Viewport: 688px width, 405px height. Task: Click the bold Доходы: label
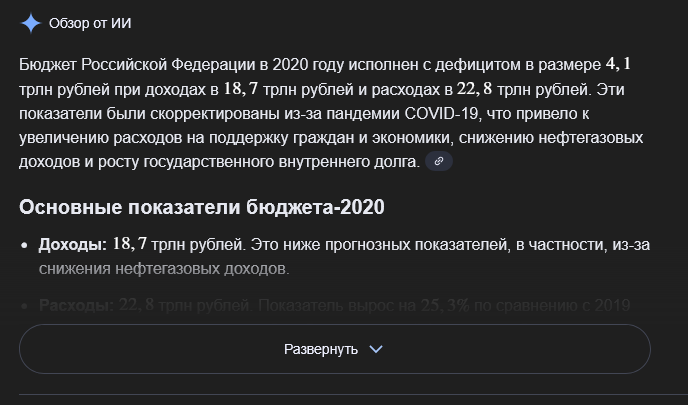[73, 244]
